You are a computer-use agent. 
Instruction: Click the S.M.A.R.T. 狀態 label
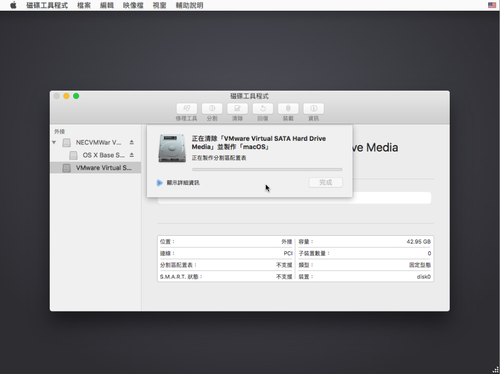click(181, 277)
